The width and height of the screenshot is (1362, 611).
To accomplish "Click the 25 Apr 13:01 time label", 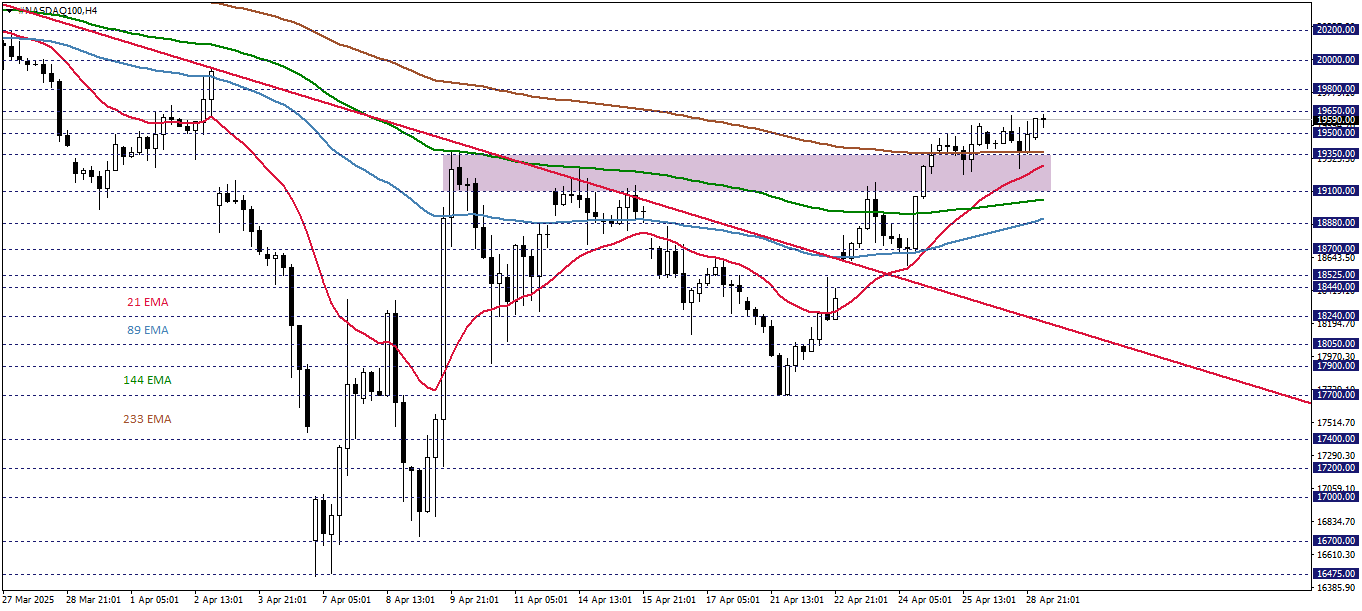I will 990,600.
